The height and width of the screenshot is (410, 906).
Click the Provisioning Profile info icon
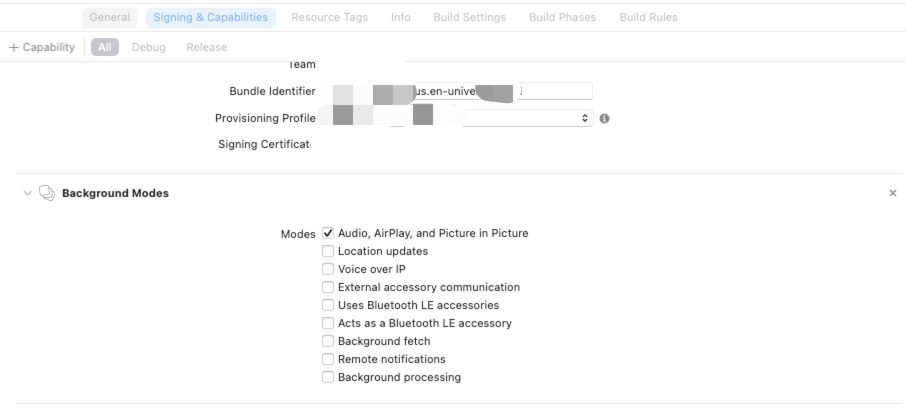point(604,118)
